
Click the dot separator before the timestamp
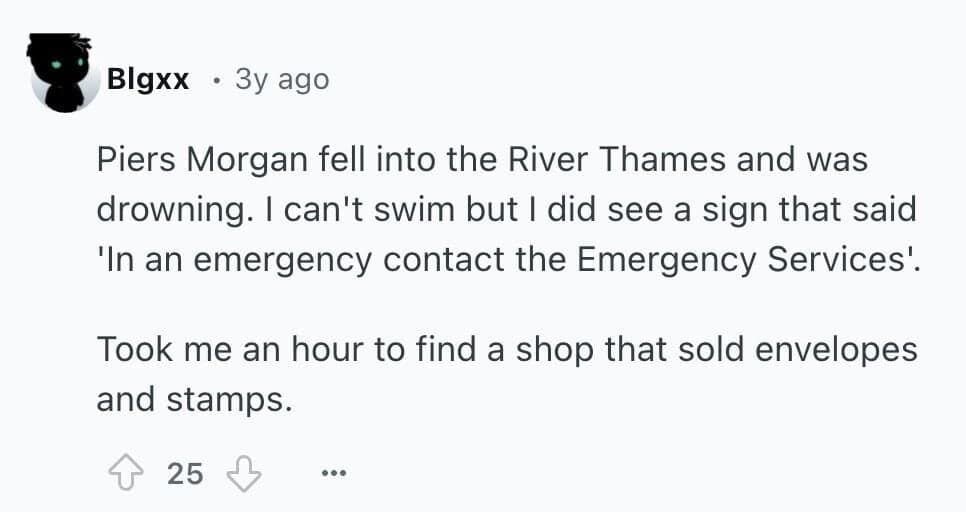[x=215, y=80]
